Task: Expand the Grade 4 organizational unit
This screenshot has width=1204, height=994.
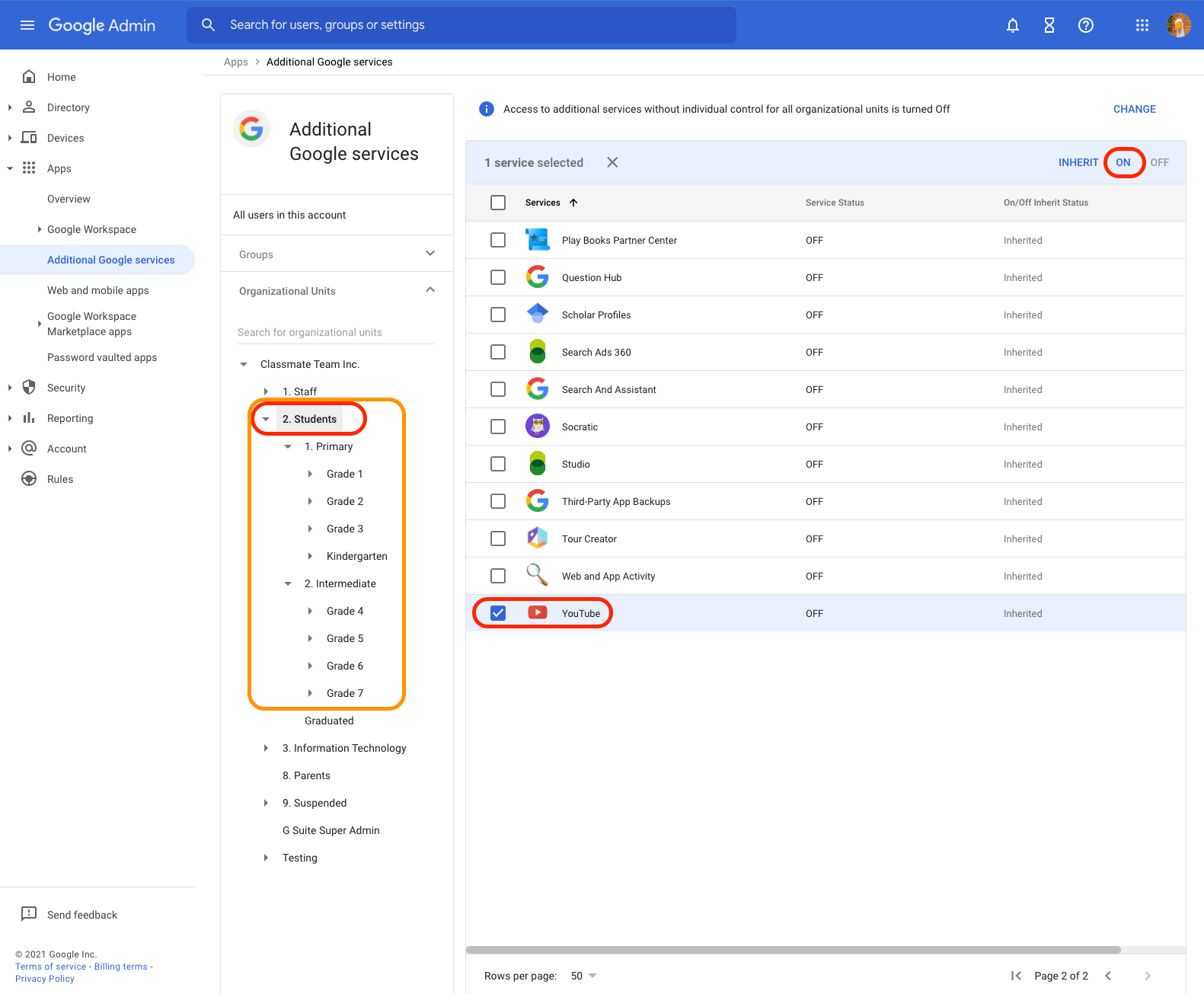Action: point(310,611)
